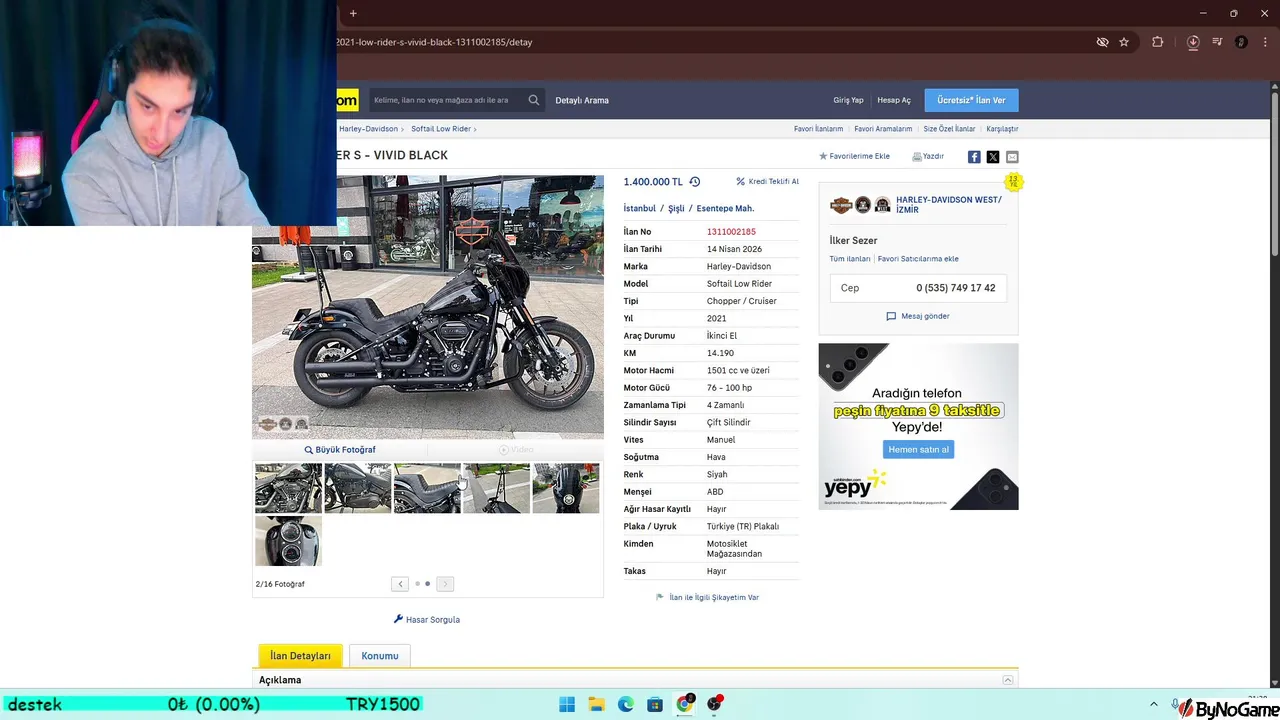The height and width of the screenshot is (720, 1280).
Task: Open media control music-list icon
Action: [x=1217, y=42]
